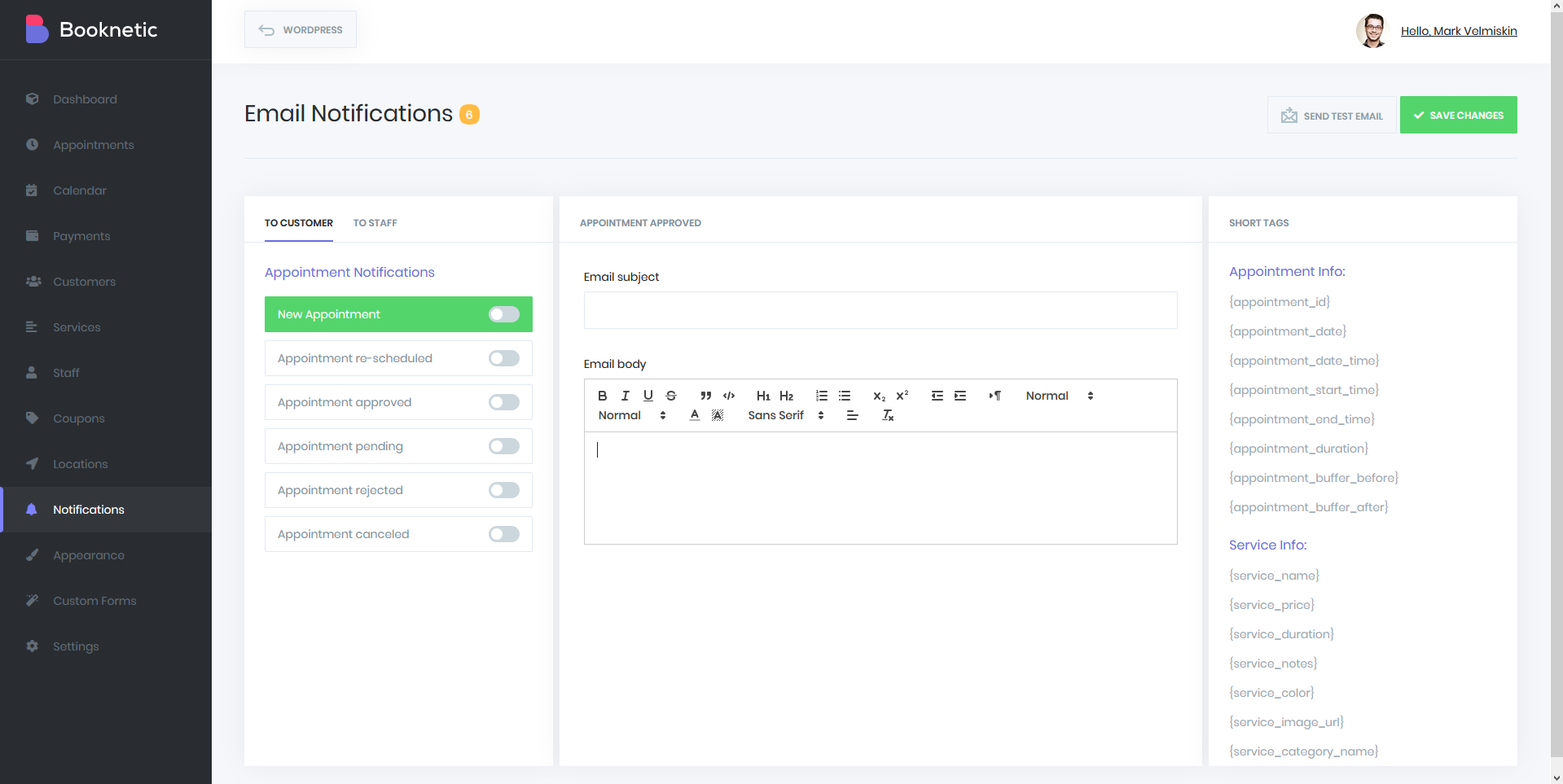Insert the {appointment_start_time} short tag

tap(1304, 390)
